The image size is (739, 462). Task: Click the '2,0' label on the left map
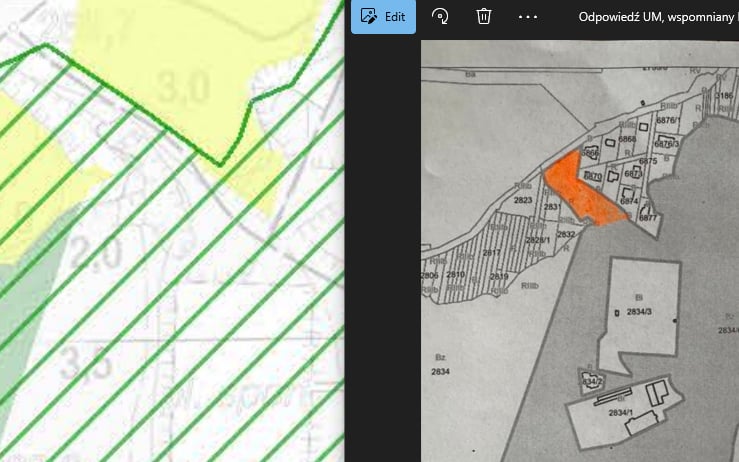[98, 253]
